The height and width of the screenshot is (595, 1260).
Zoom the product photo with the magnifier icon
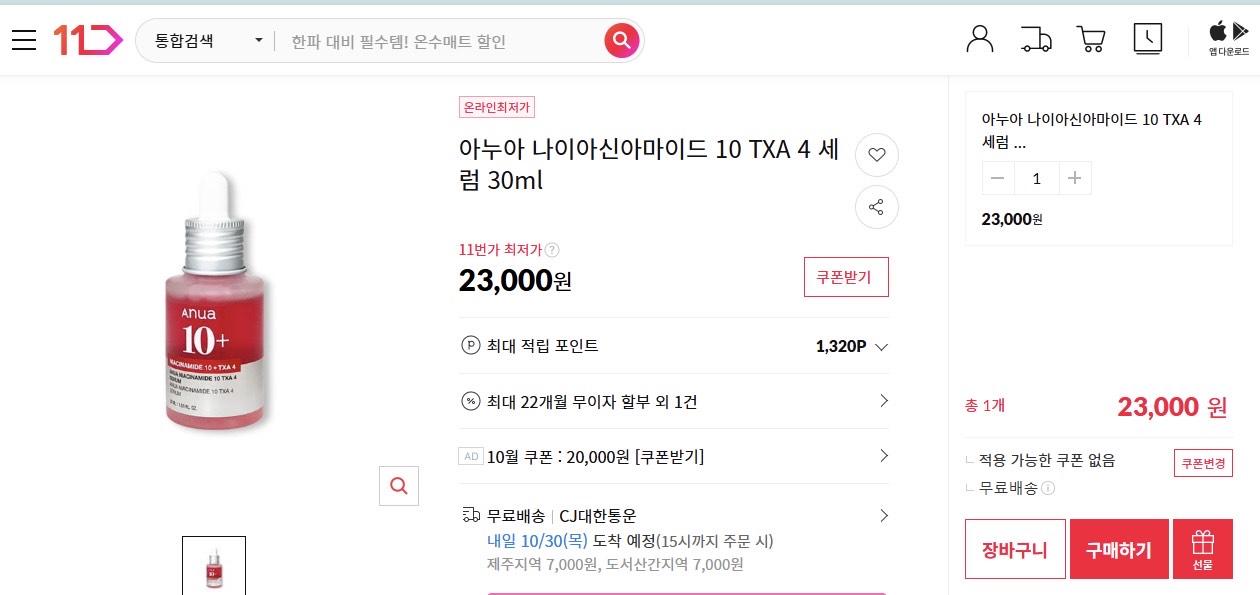pos(398,486)
